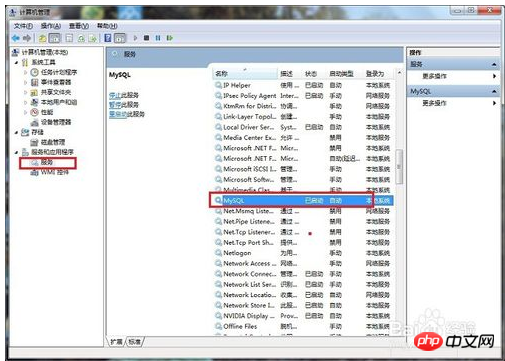Collapse the 系统工具 tree branch
The height and width of the screenshot is (361, 505).
coord(16,62)
